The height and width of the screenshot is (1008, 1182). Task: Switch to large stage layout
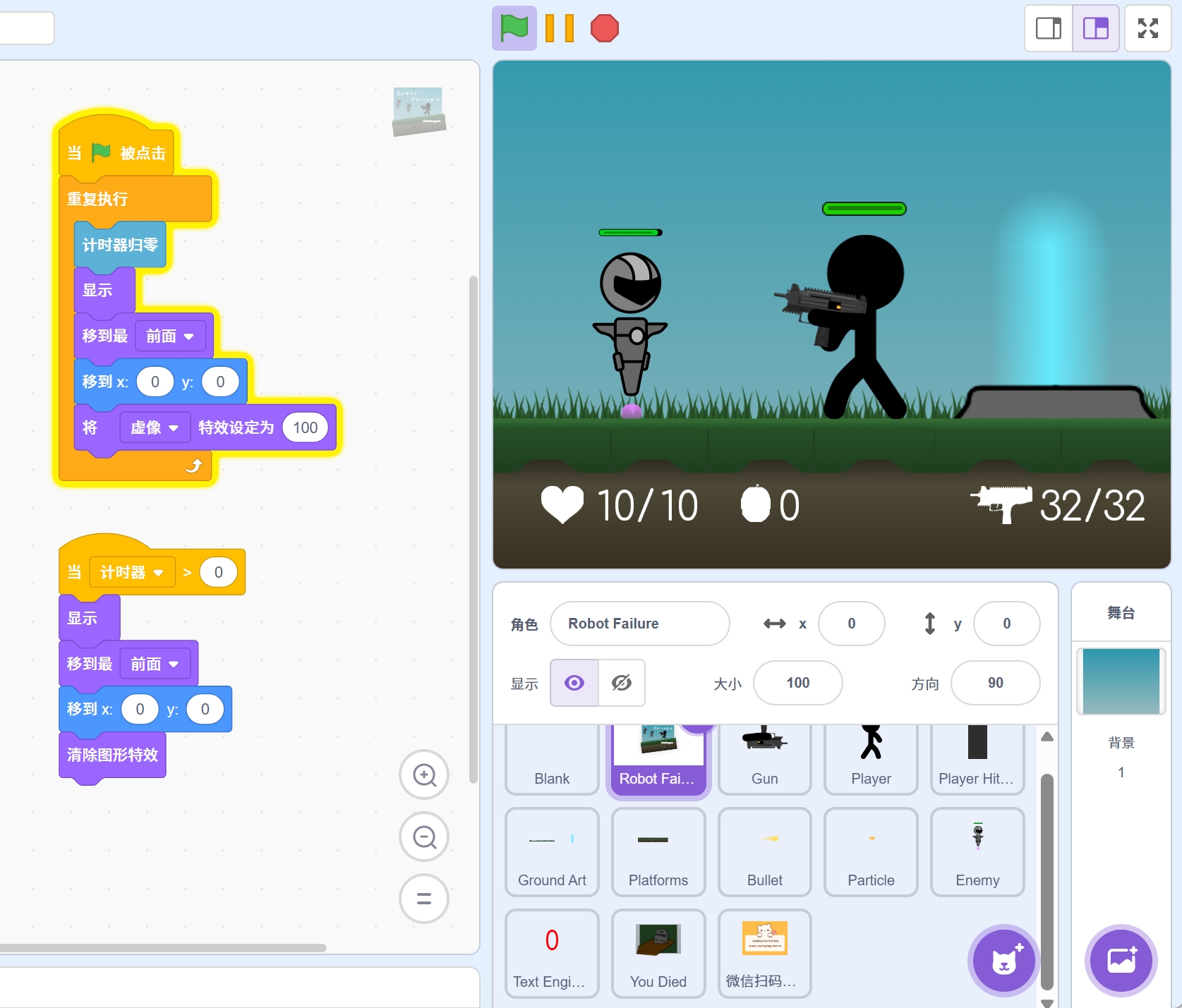click(x=1095, y=28)
